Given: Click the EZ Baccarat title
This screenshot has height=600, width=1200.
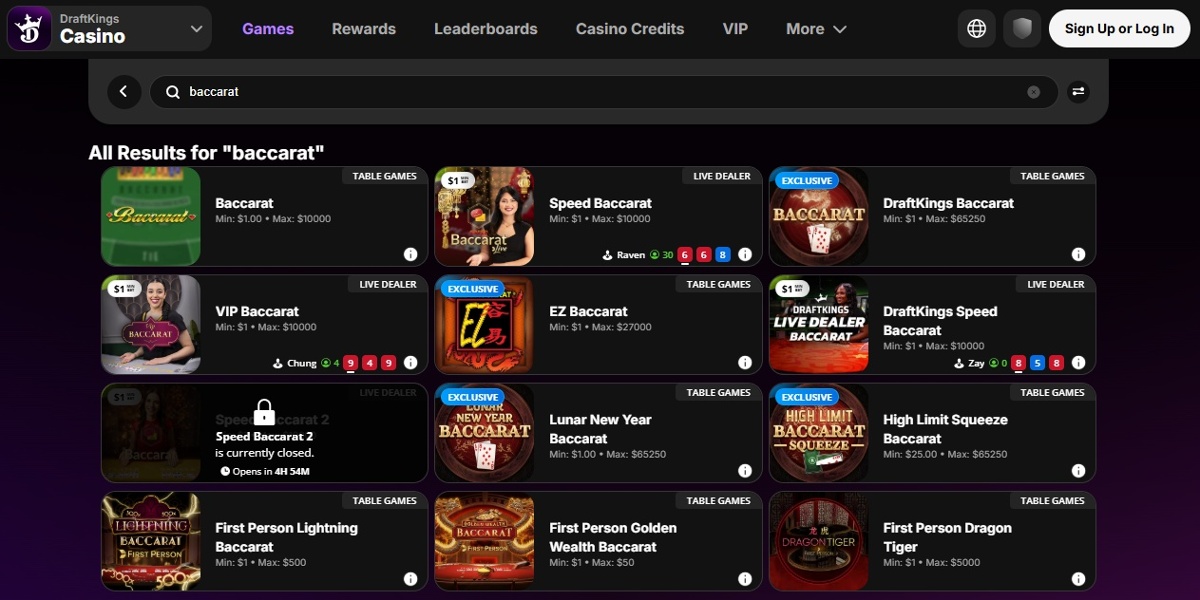Looking at the screenshot, I should [588, 312].
